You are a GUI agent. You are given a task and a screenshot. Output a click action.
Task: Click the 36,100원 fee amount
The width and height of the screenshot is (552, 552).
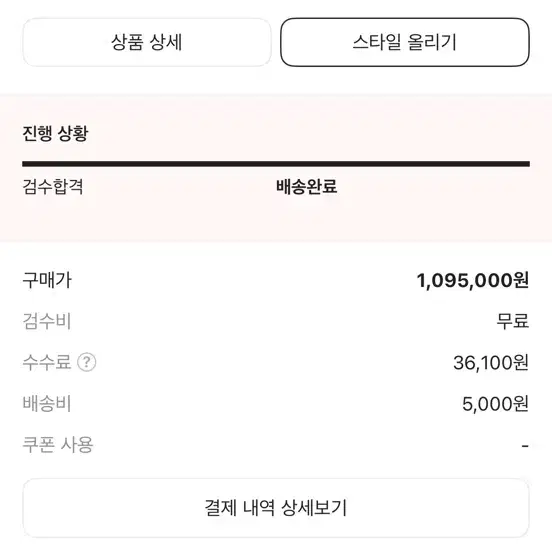pos(491,363)
